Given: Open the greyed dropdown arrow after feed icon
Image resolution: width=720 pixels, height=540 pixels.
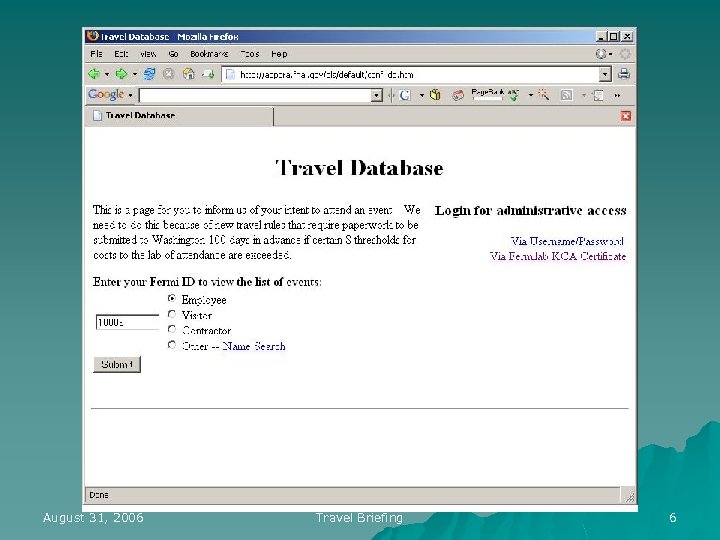Looking at the screenshot, I should (584, 96).
